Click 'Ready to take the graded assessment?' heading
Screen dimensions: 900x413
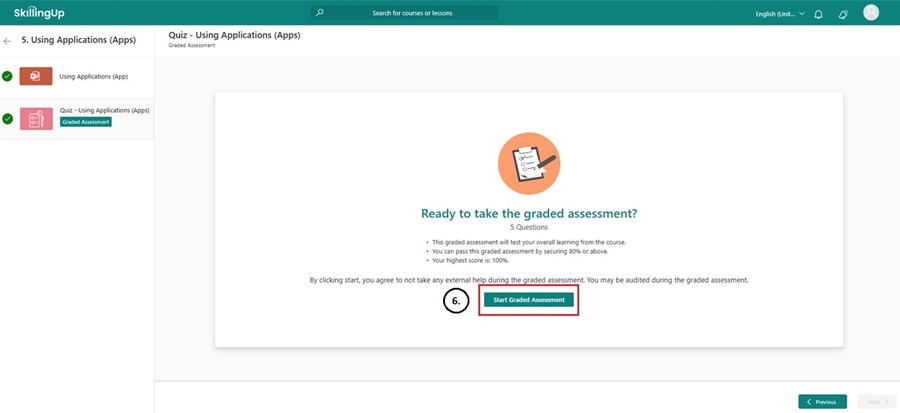pyautogui.click(x=529, y=213)
